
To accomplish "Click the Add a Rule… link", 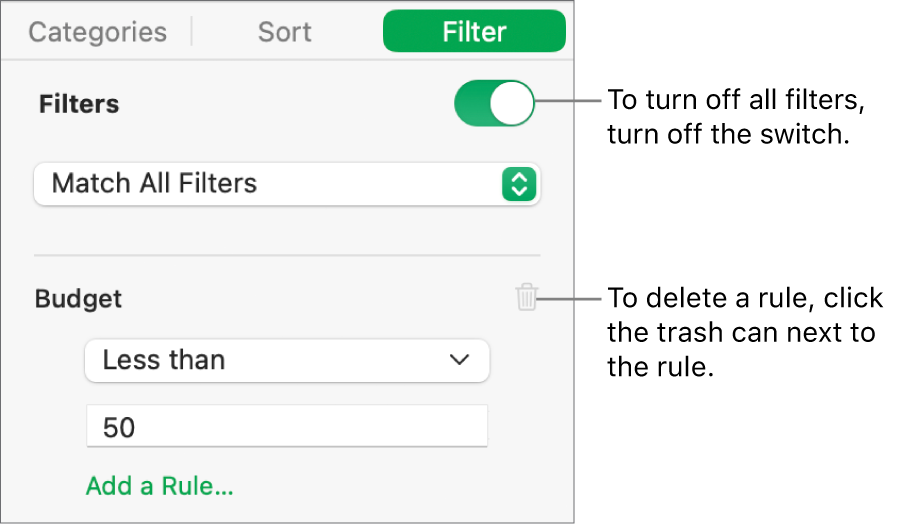I will click(160, 487).
